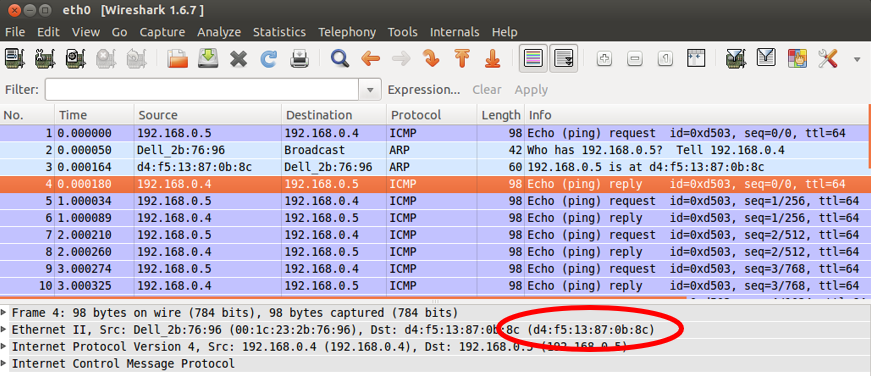Find a packet (magnifier icon)
871x376 pixels.
point(340,58)
